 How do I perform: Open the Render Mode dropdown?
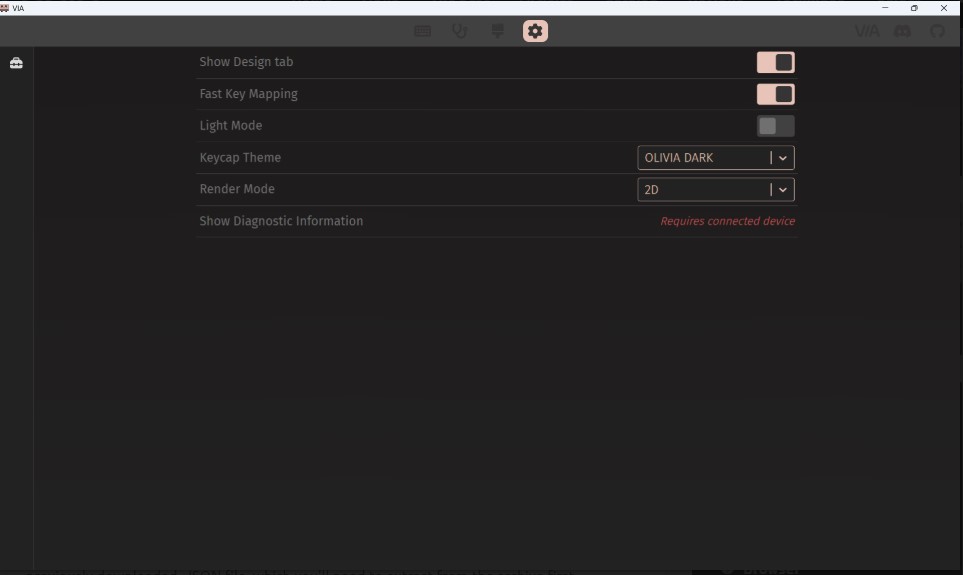[x=705, y=189]
